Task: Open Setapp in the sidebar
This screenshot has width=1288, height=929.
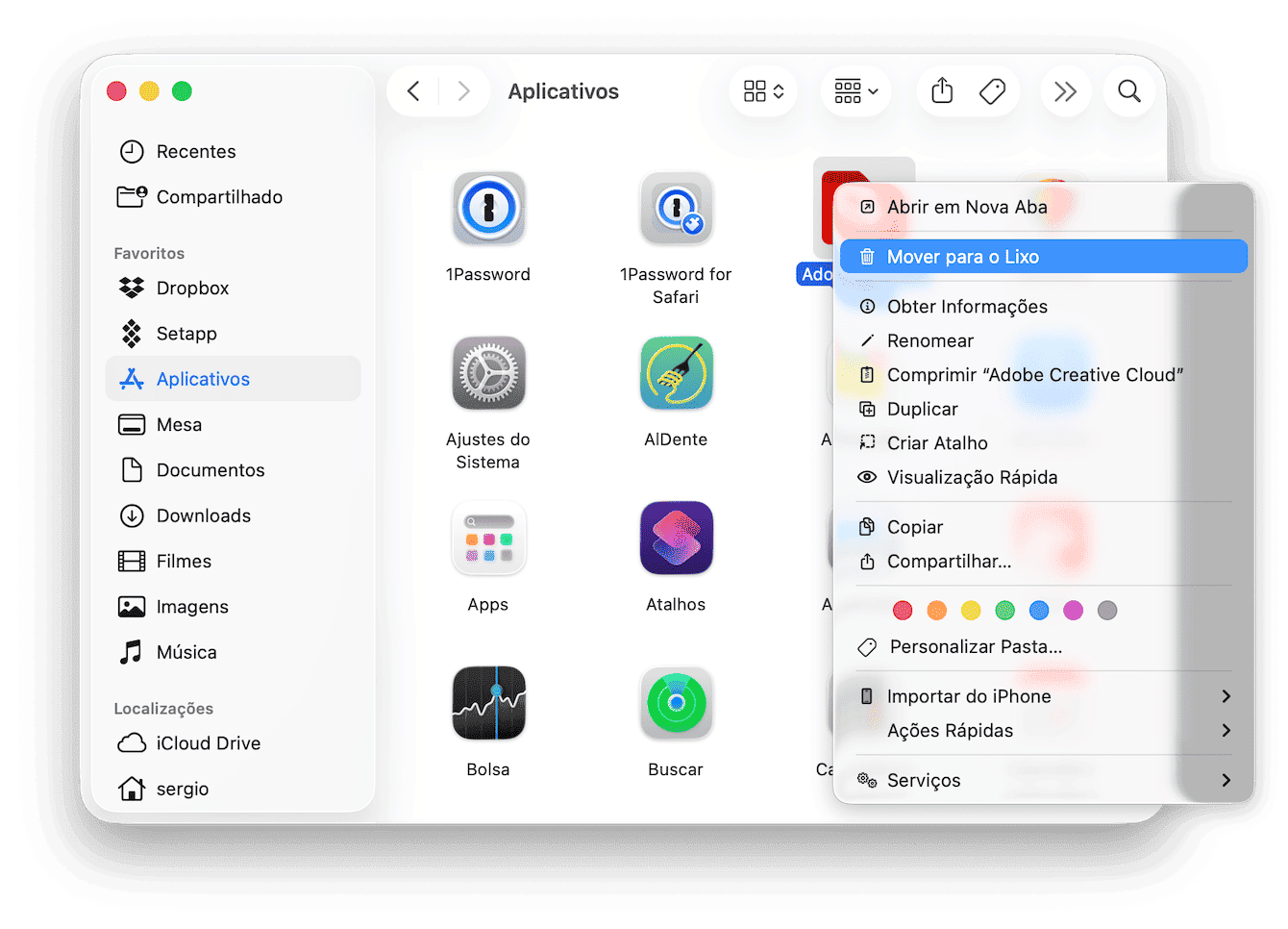Action: (x=234, y=333)
